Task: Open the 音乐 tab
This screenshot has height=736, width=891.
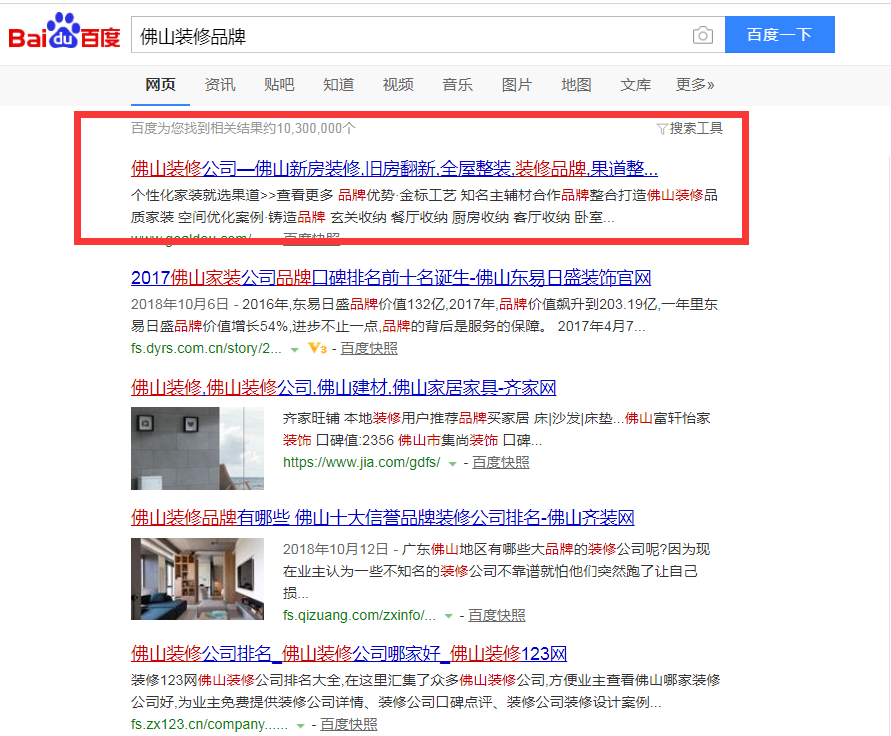Action: tap(457, 85)
